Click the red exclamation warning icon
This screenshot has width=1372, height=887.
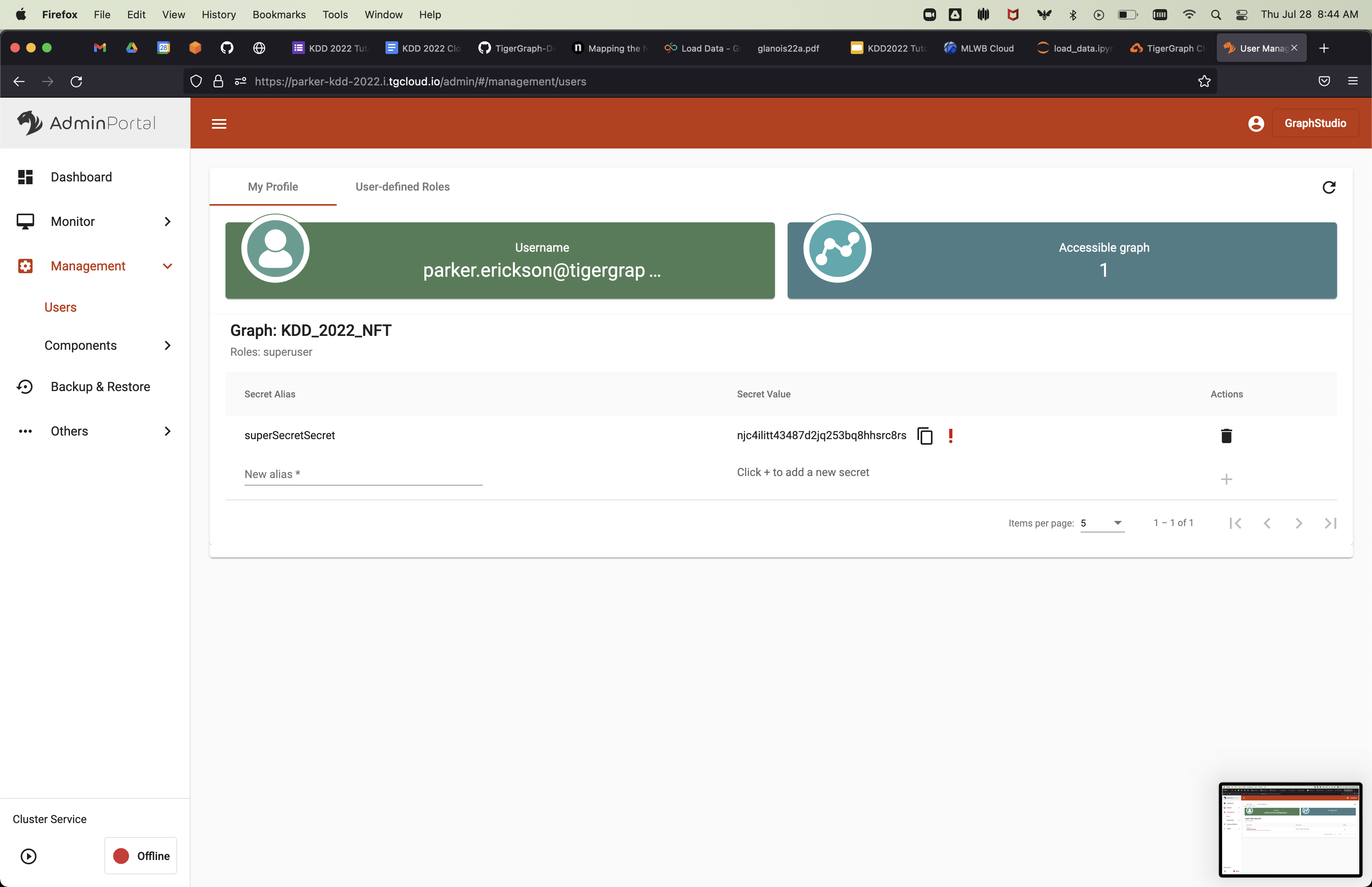(x=950, y=436)
